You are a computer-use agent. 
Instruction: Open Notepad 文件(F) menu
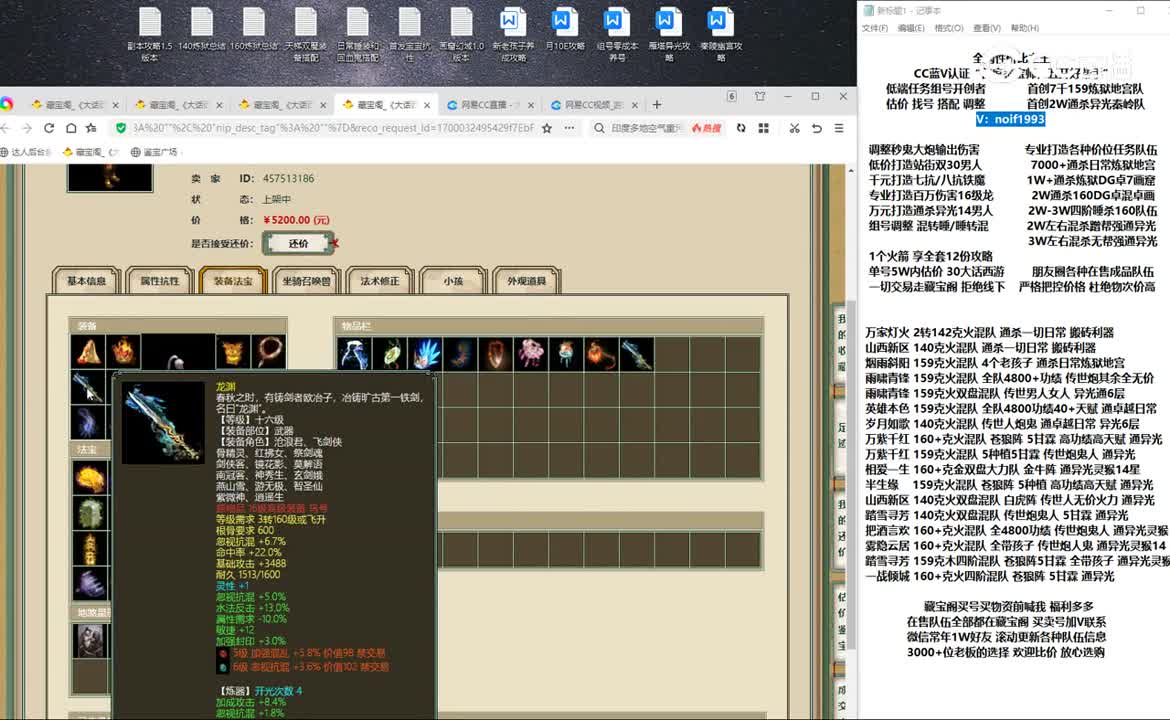[x=875, y=28]
